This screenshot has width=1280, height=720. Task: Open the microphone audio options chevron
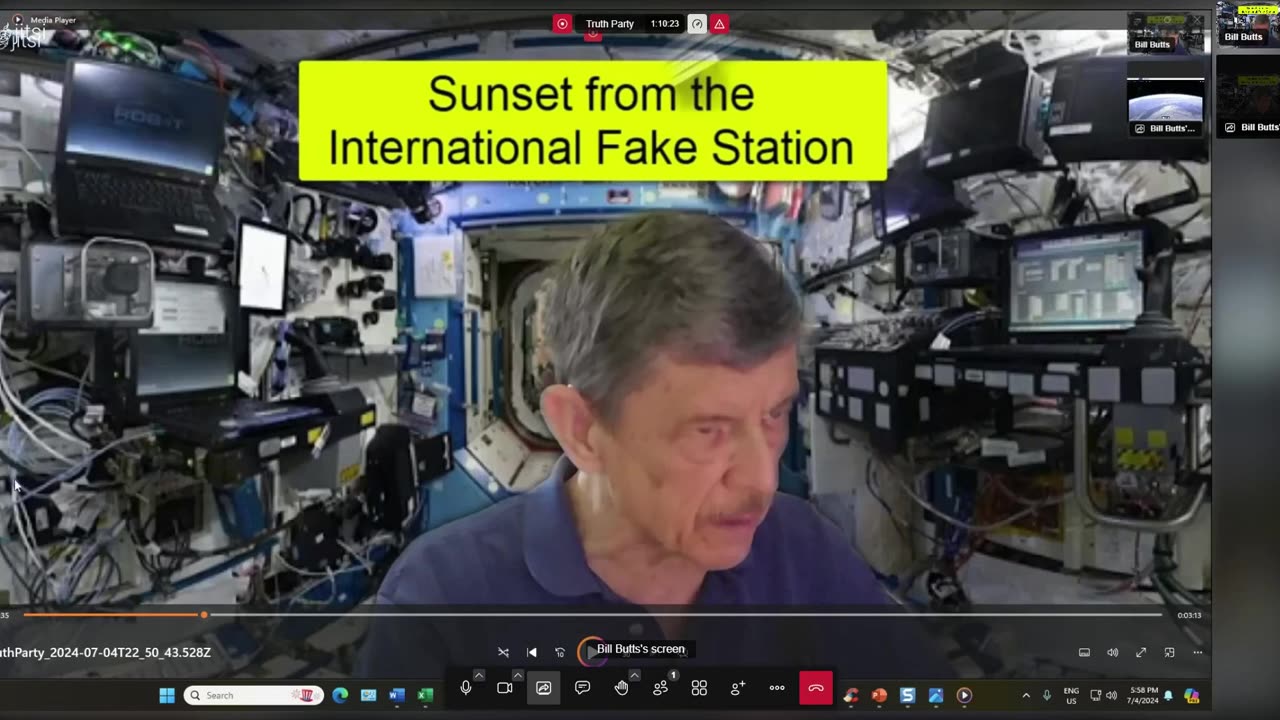pyautogui.click(x=479, y=676)
